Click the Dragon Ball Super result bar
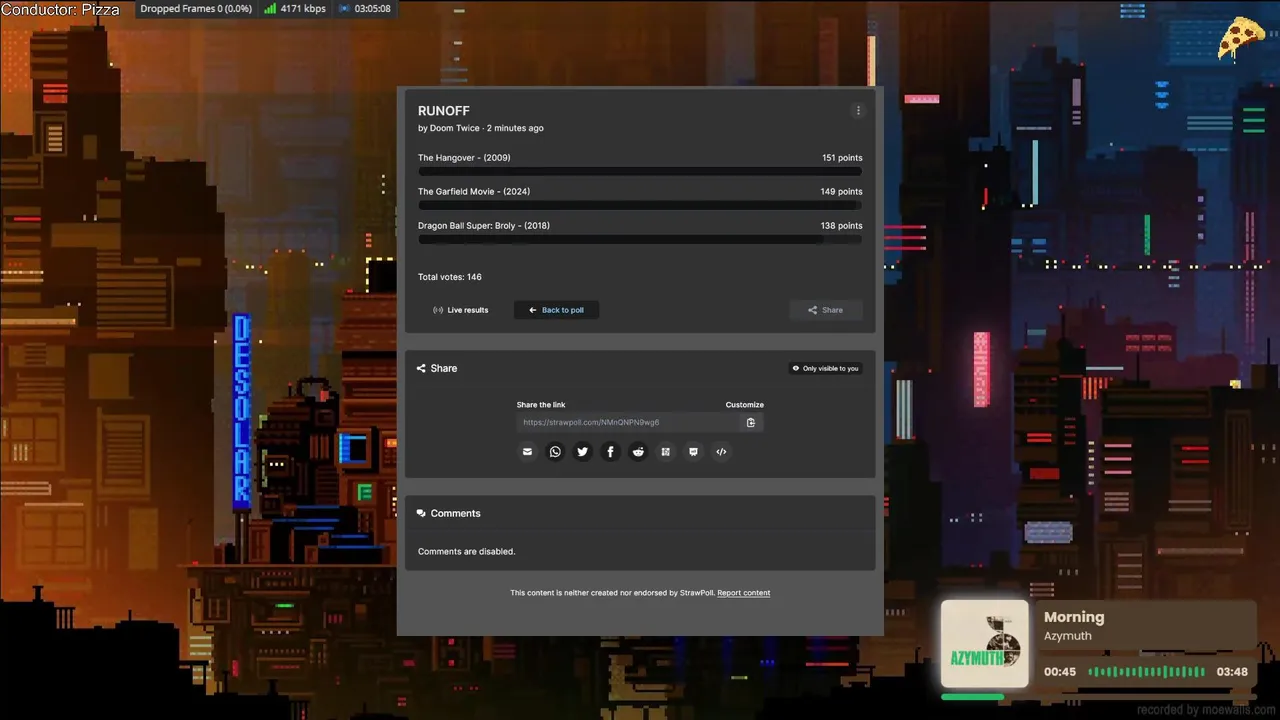The height and width of the screenshot is (720, 1280). pos(640,240)
